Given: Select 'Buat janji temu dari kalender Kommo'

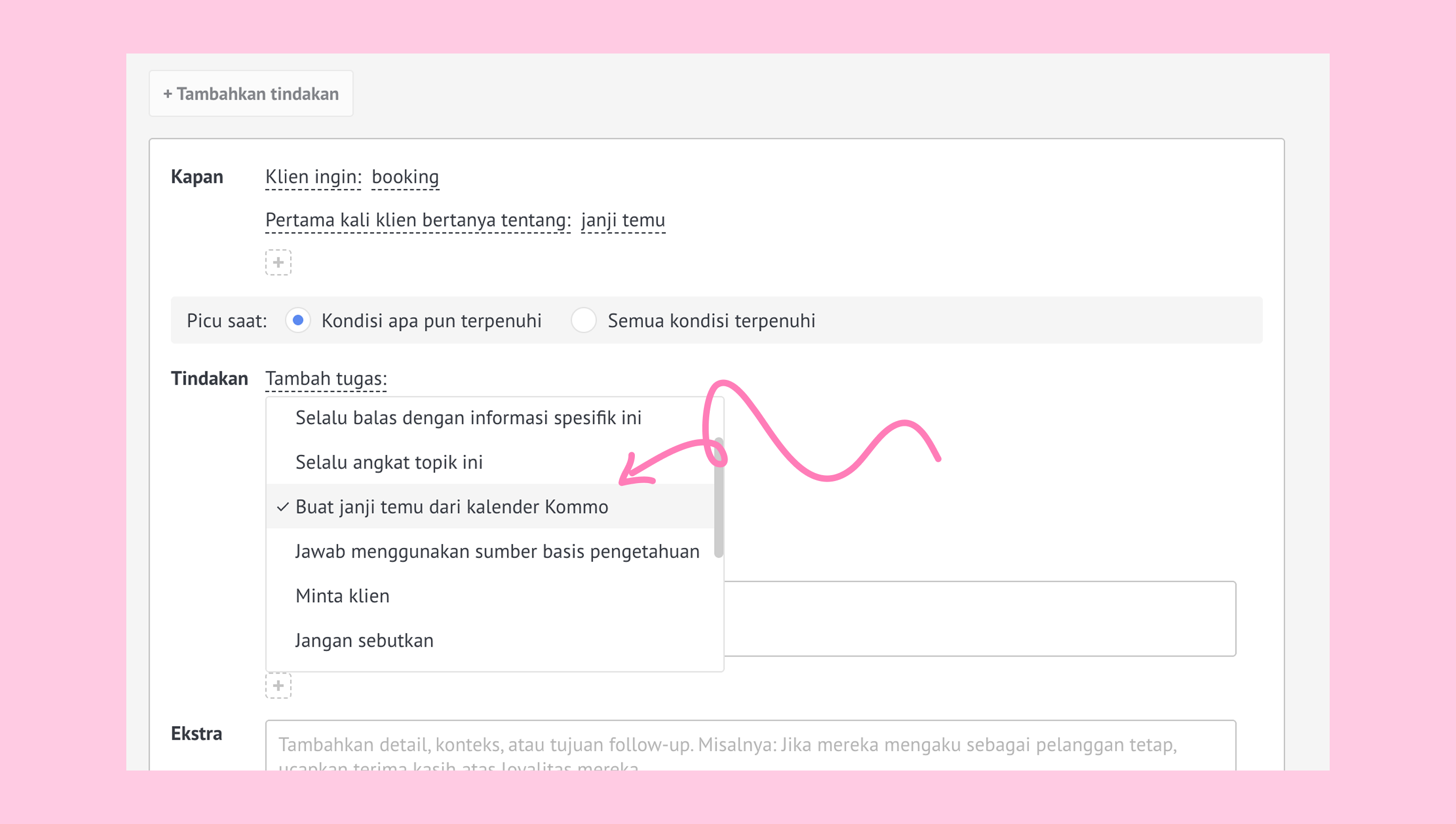Looking at the screenshot, I should click(x=451, y=507).
